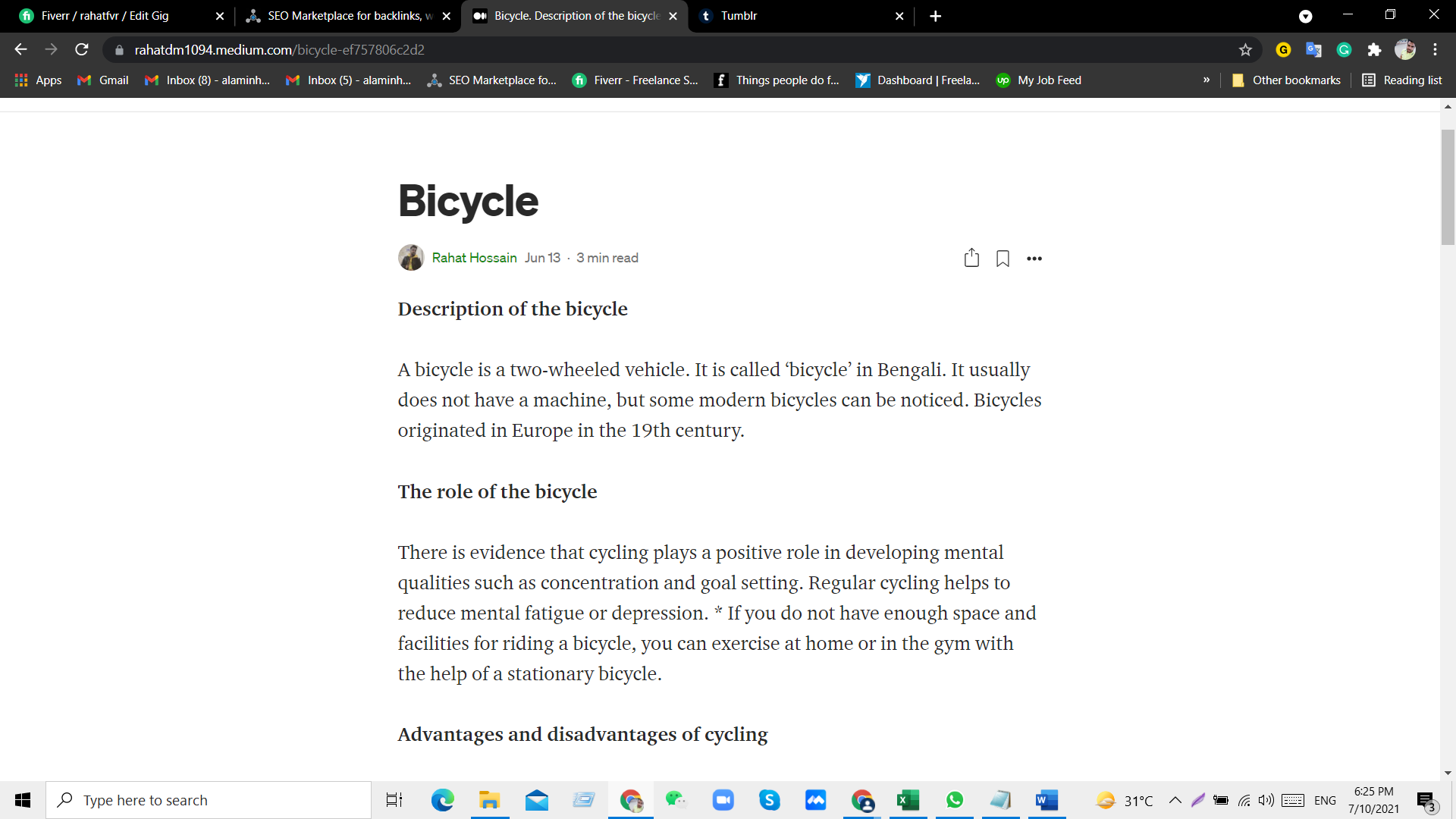Screen dimensions: 1456x819
Task: Open Microsoft Word from the taskbar
Action: tap(1046, 800)
